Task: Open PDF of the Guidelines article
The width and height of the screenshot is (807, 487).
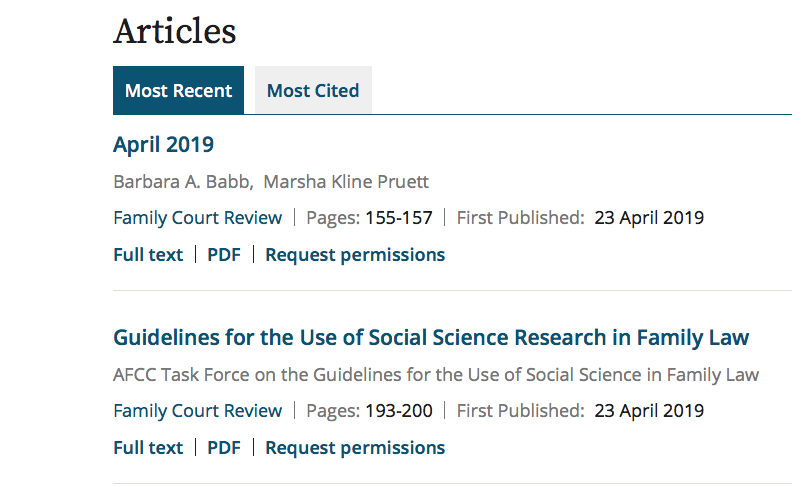Action: click(224, 448)
